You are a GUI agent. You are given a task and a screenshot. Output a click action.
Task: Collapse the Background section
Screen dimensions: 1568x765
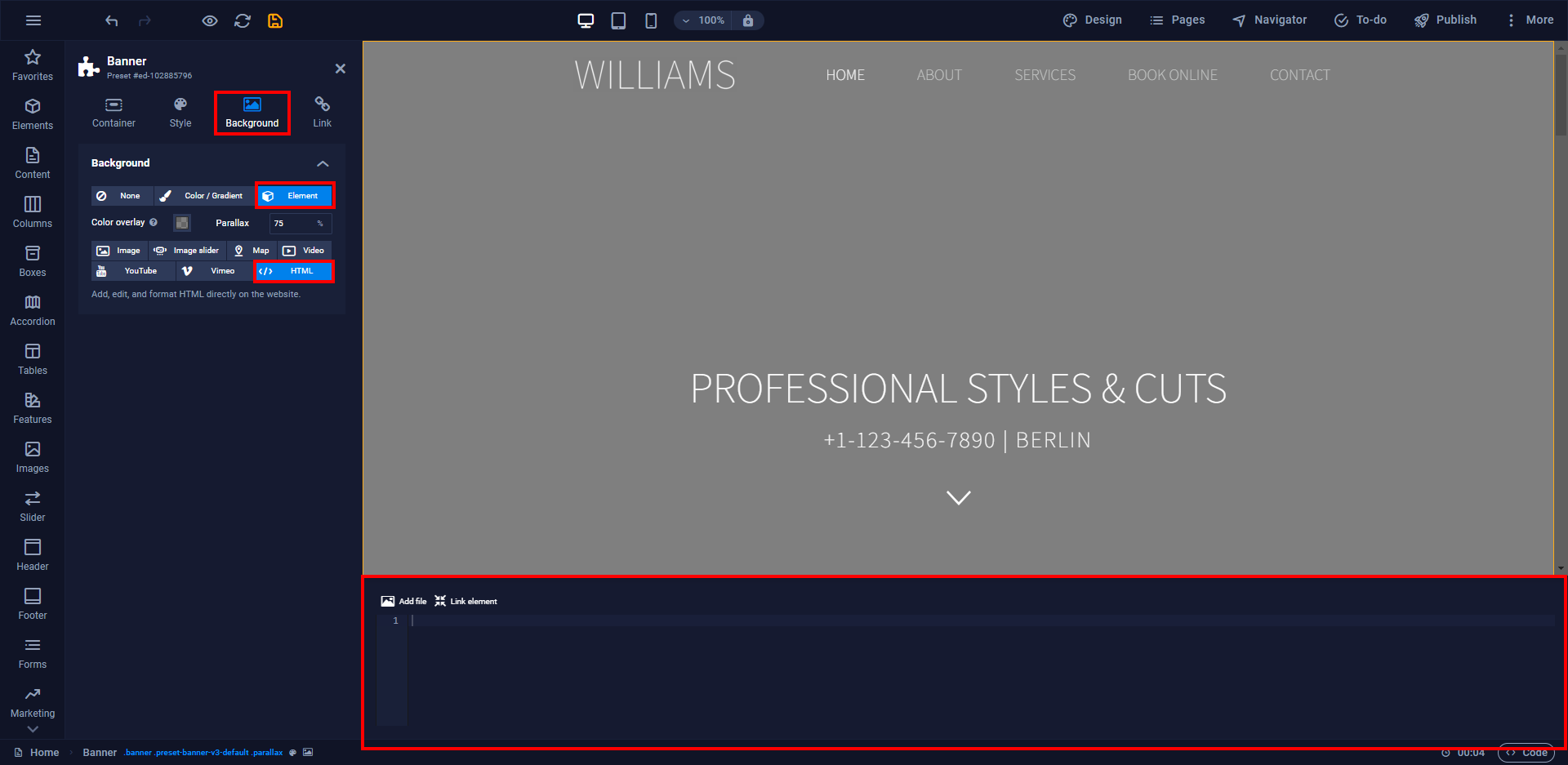click(323, 163)
